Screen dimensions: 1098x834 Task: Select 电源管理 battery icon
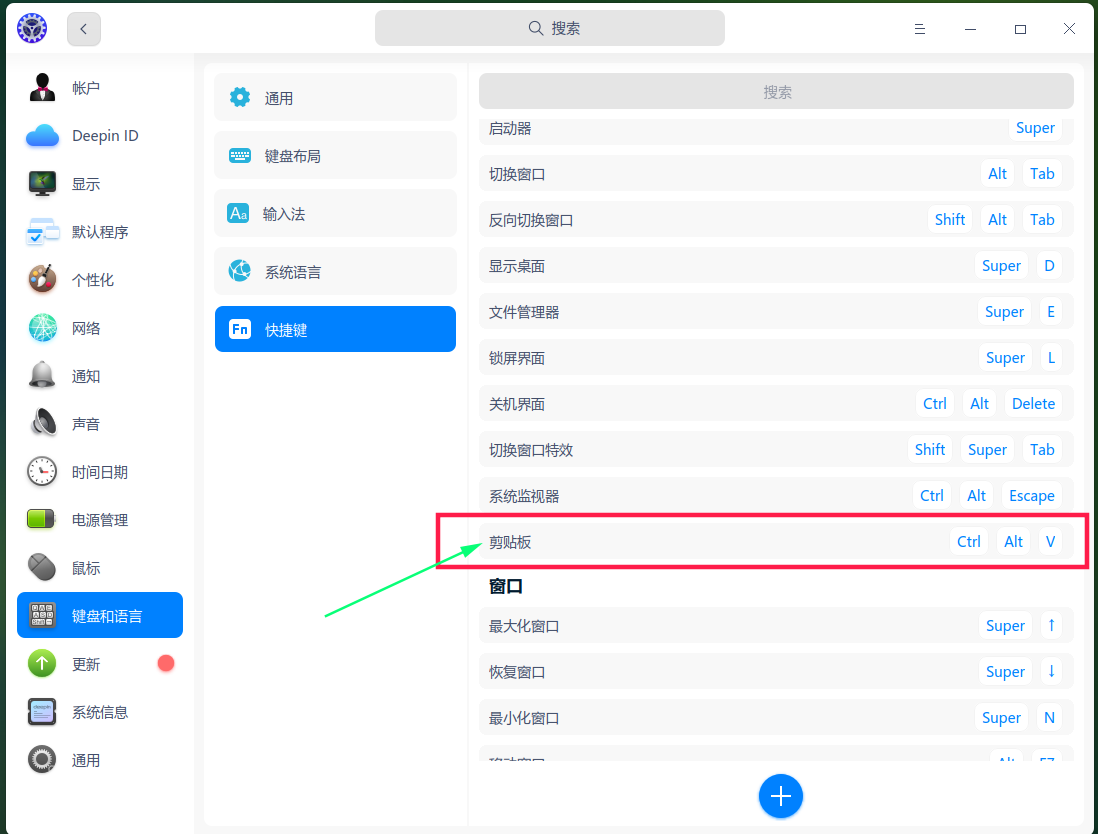(41, 520)
